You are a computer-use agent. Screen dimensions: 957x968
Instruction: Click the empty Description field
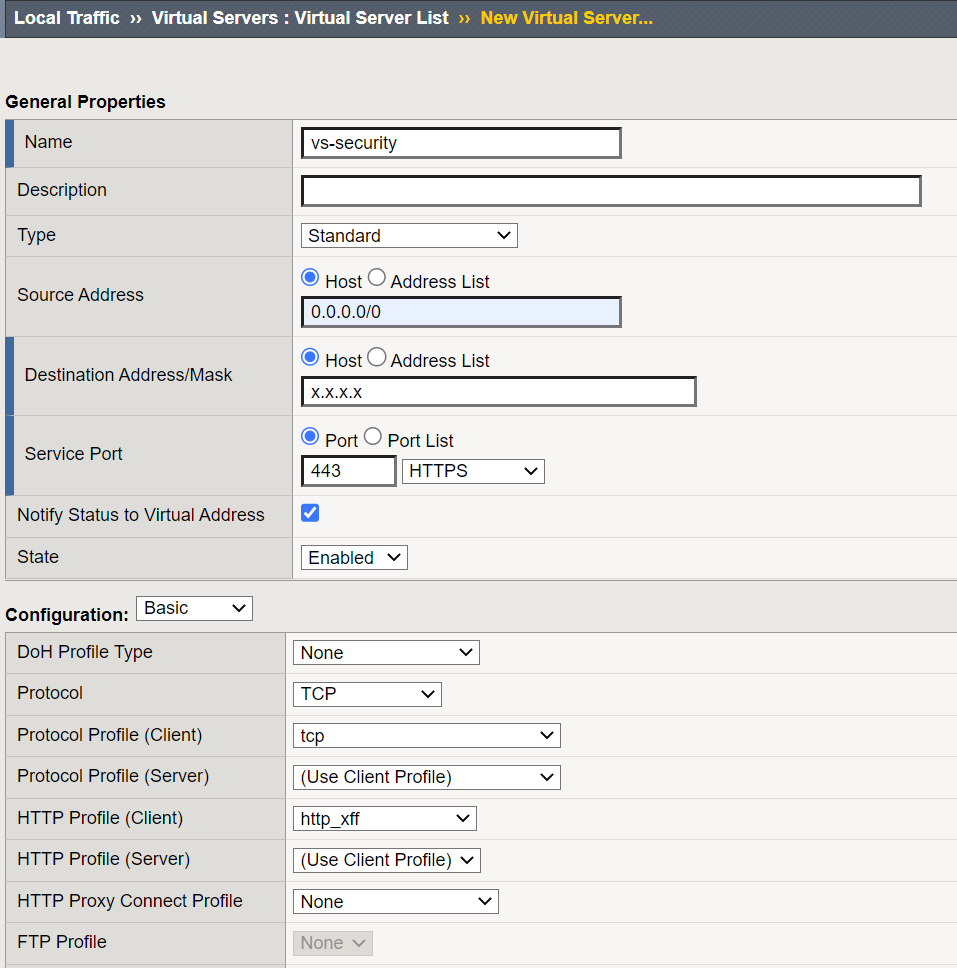[611, 191]
